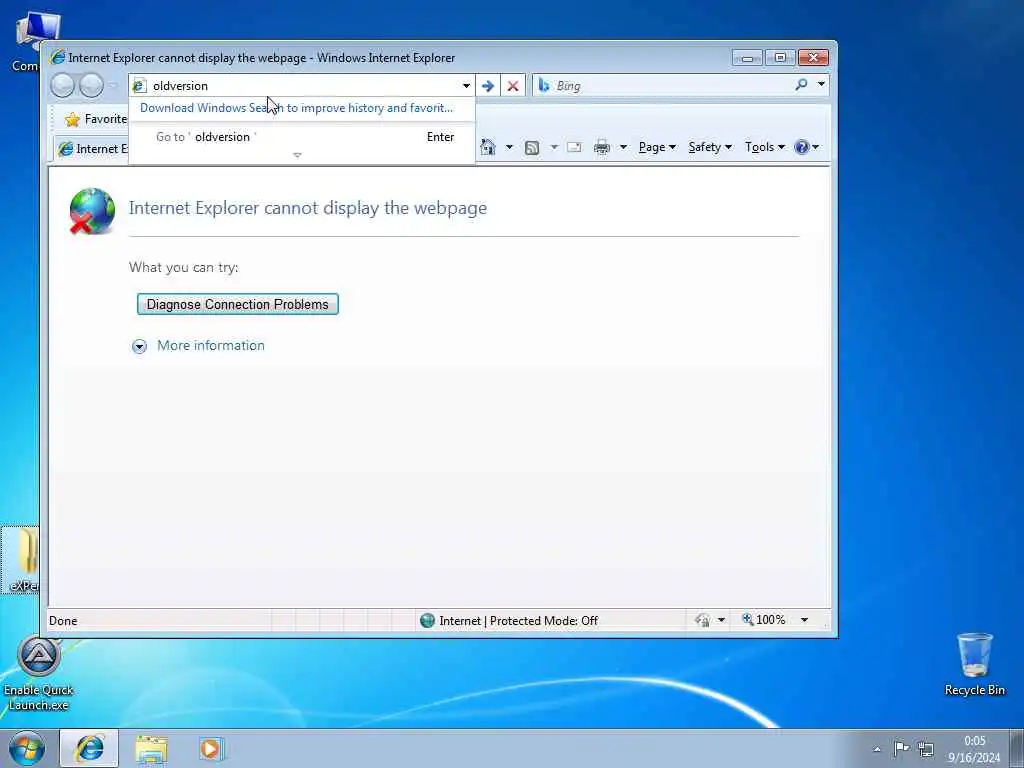The height and width of the screenshot is (768, 1024).
Task: Expand the autocomplete list chevron
Action: pyautogui.click(x=297, y=155)
